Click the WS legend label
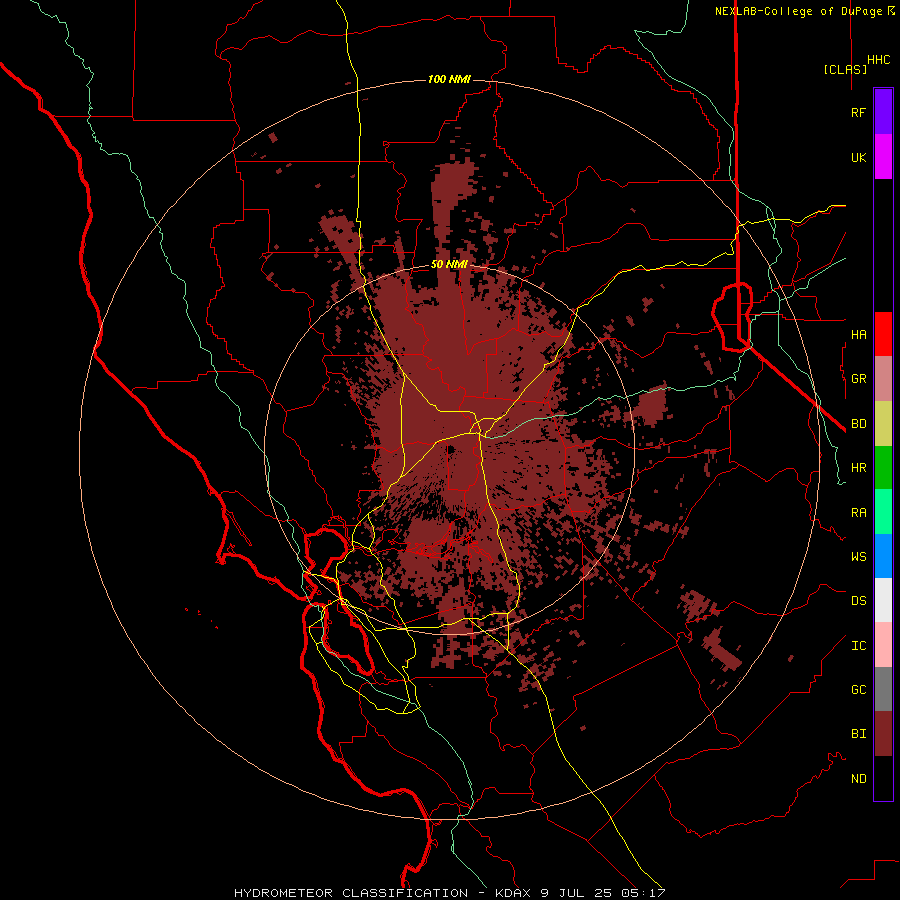900x900 pixels. point(859,557)
